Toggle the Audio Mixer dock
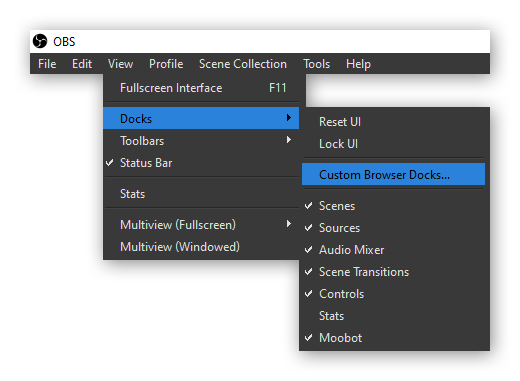520x381 pixels. 394,250
